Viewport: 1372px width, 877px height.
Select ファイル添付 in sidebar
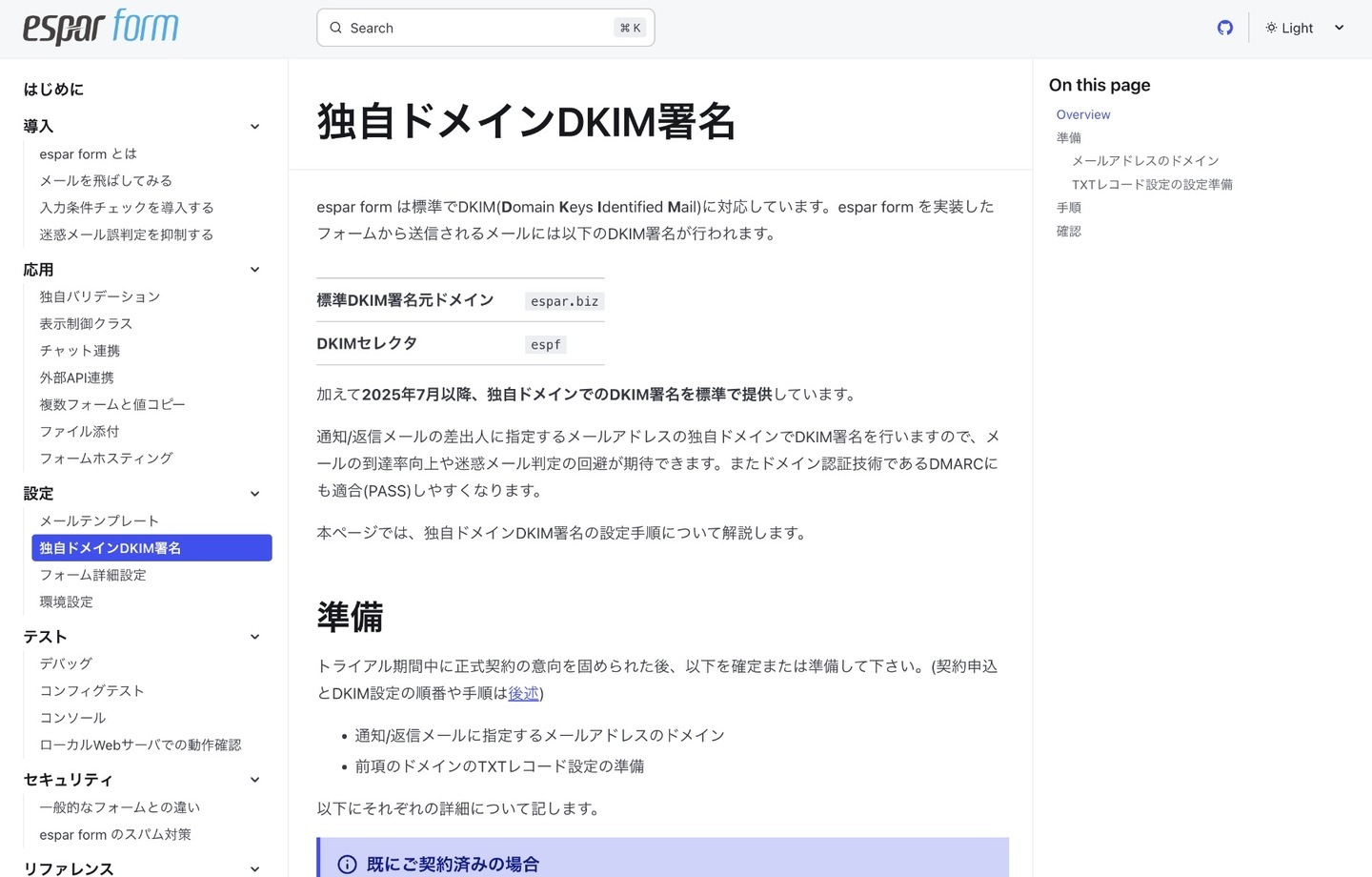pos(79,431)
